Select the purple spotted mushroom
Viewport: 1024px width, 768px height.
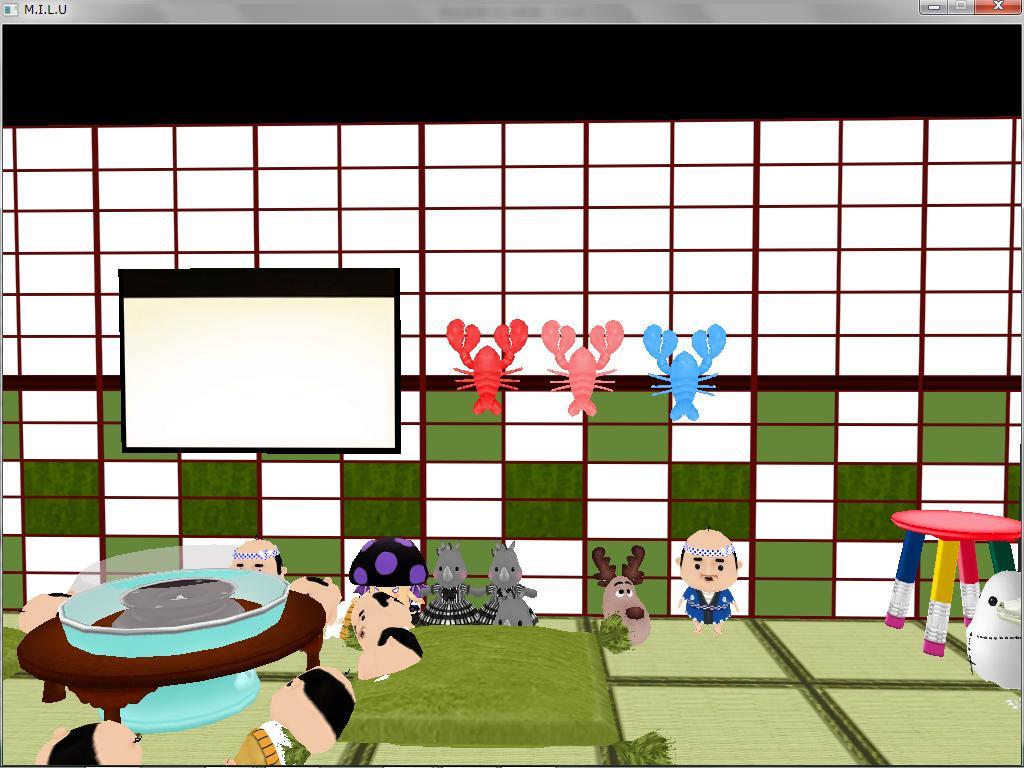click(388, 563)
